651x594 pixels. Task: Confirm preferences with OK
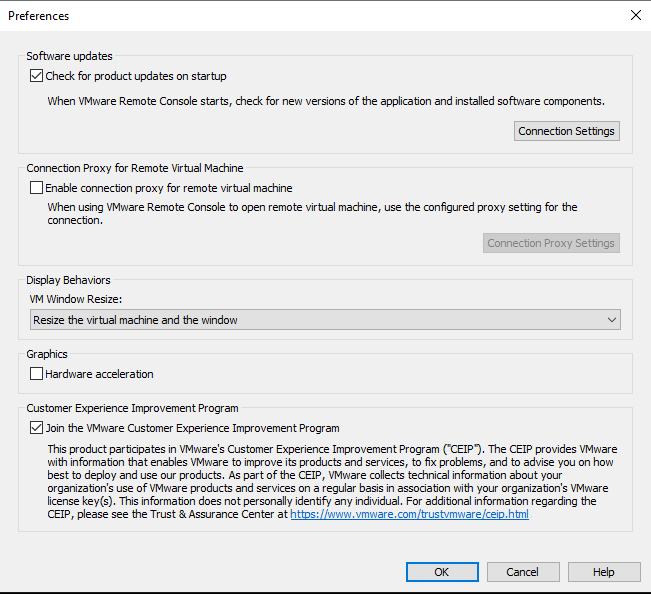coord(442,572)
